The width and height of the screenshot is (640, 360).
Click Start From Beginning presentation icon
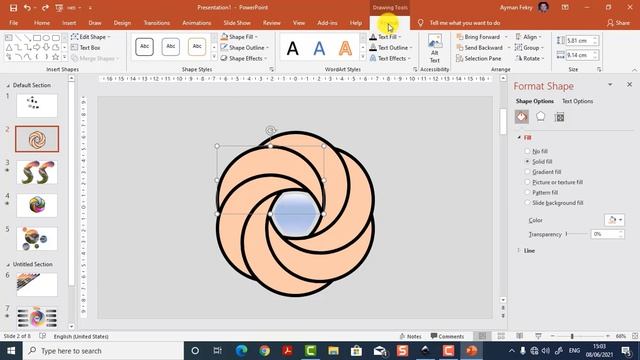coord(59,8)
